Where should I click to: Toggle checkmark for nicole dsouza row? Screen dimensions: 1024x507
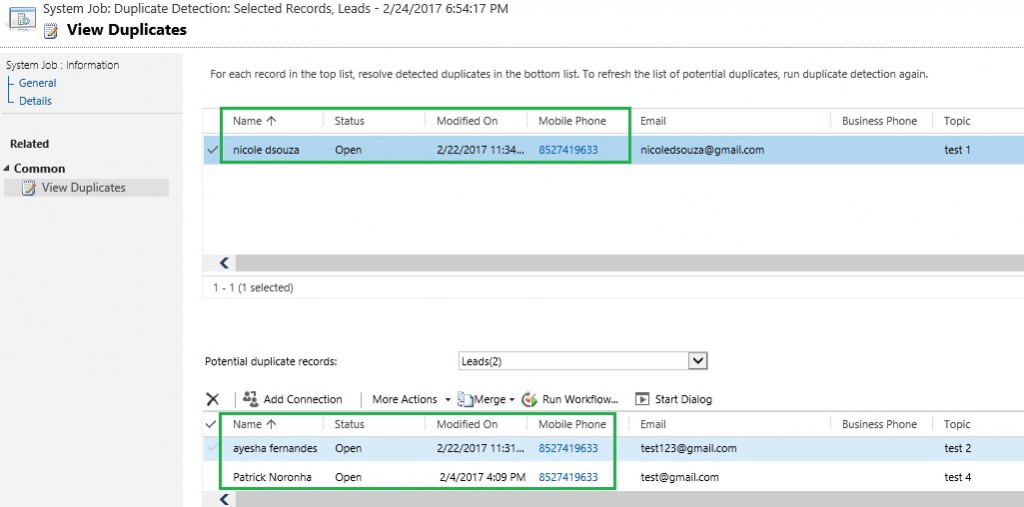(212, 150)
